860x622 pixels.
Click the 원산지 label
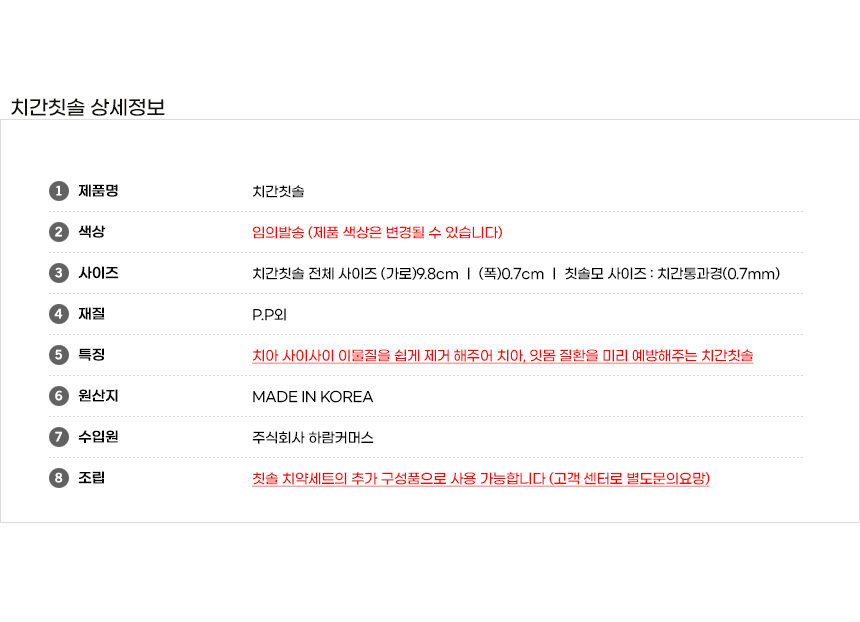tap(98, 396)
